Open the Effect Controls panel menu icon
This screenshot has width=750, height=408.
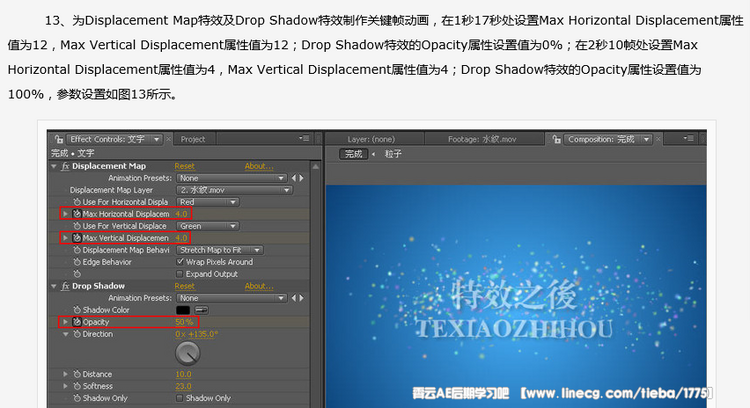(x=304, y=139)
